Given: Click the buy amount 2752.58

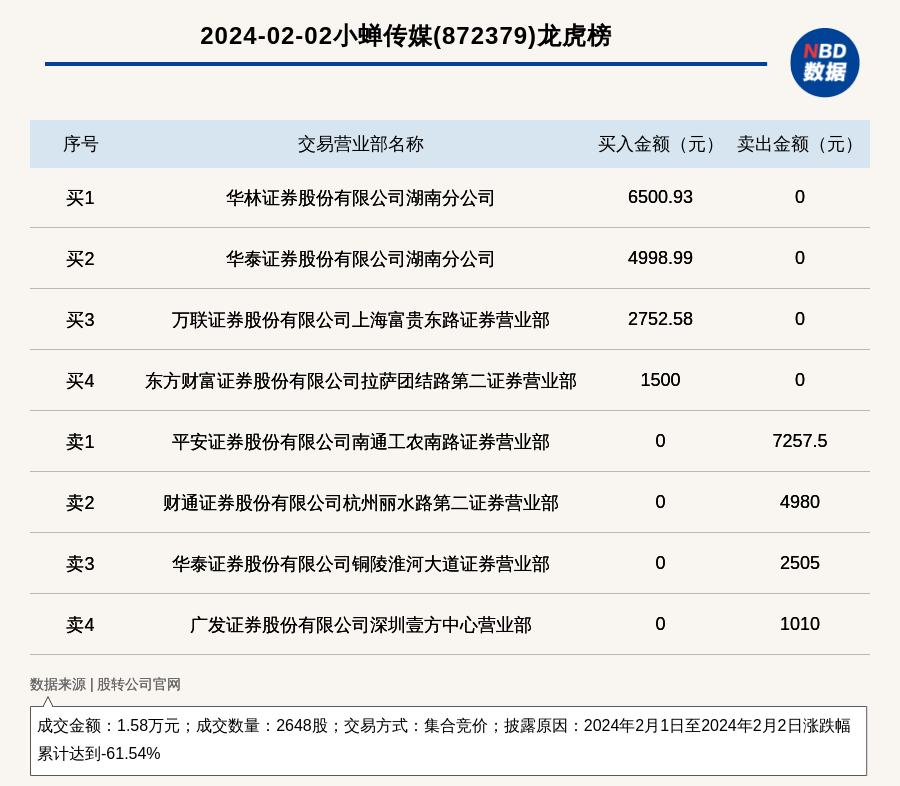Looking at the screenshot, I should click(x=660, y=319).
